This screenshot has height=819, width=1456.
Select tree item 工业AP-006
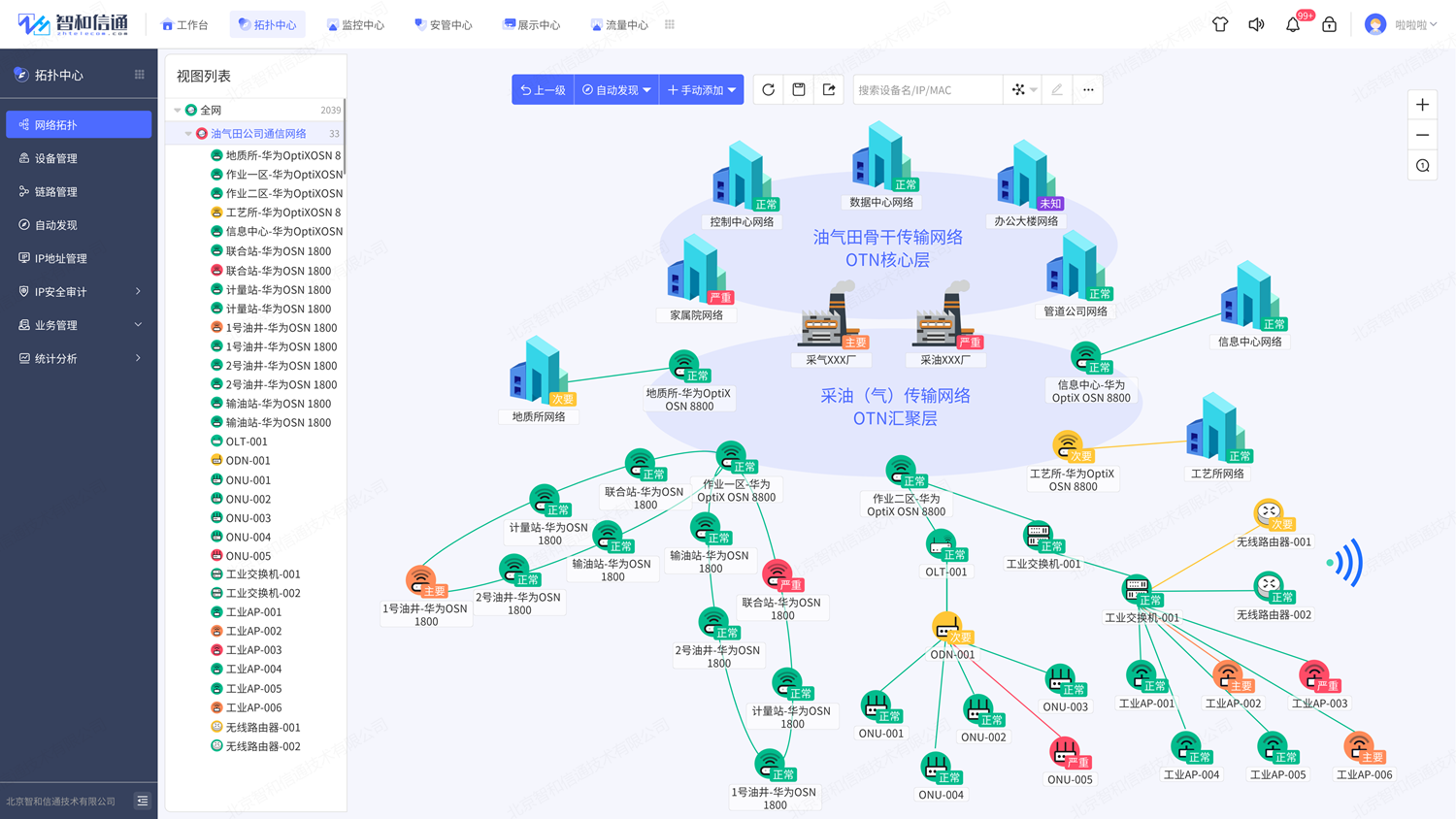246,707
